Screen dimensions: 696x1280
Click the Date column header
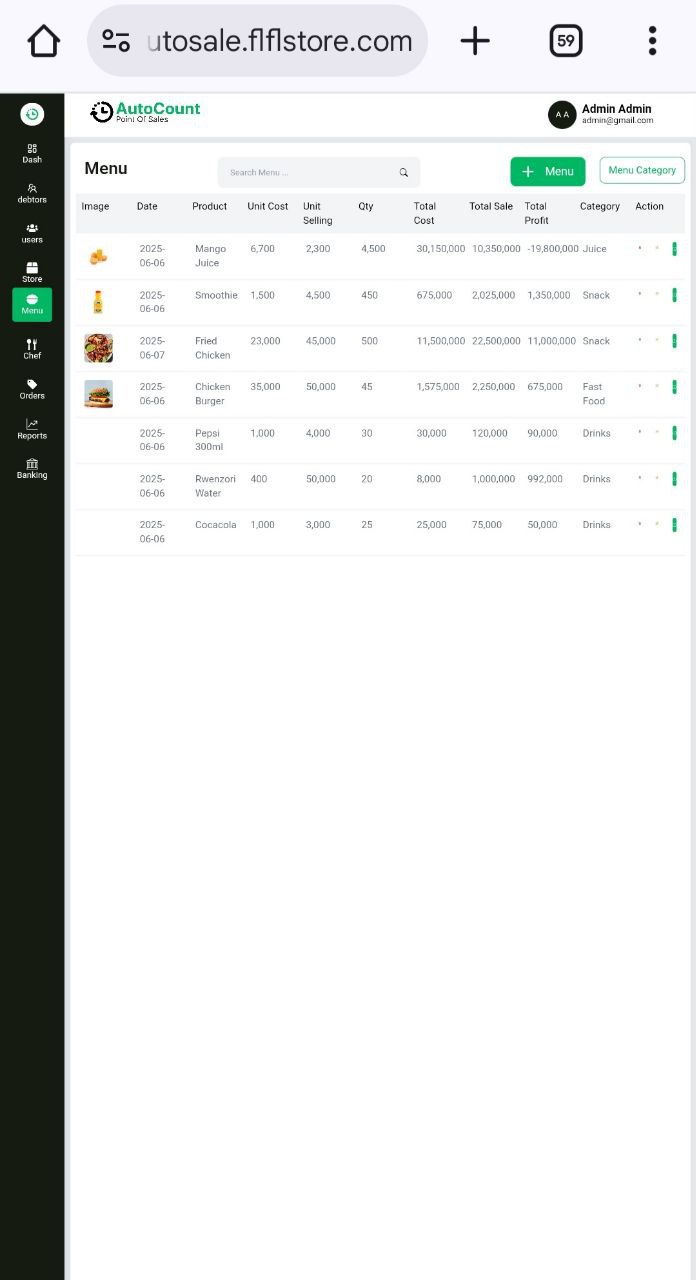click(147, 206)
